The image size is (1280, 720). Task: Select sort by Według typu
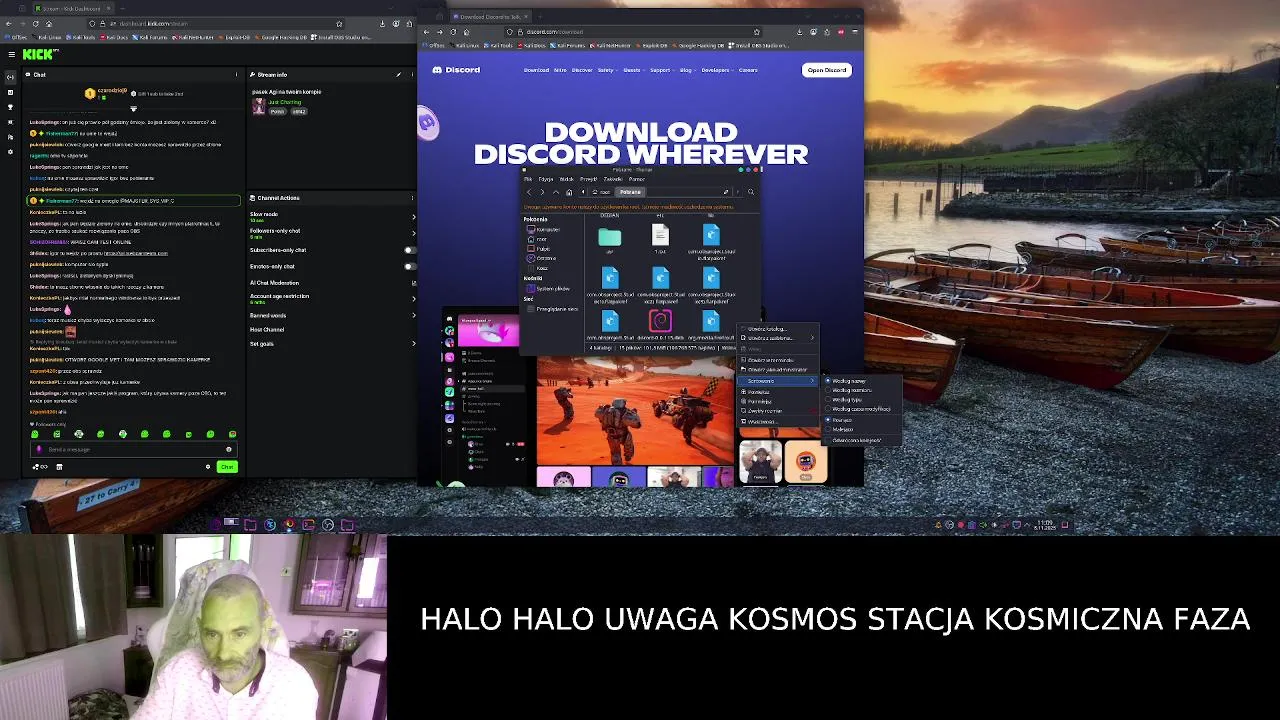846,400
